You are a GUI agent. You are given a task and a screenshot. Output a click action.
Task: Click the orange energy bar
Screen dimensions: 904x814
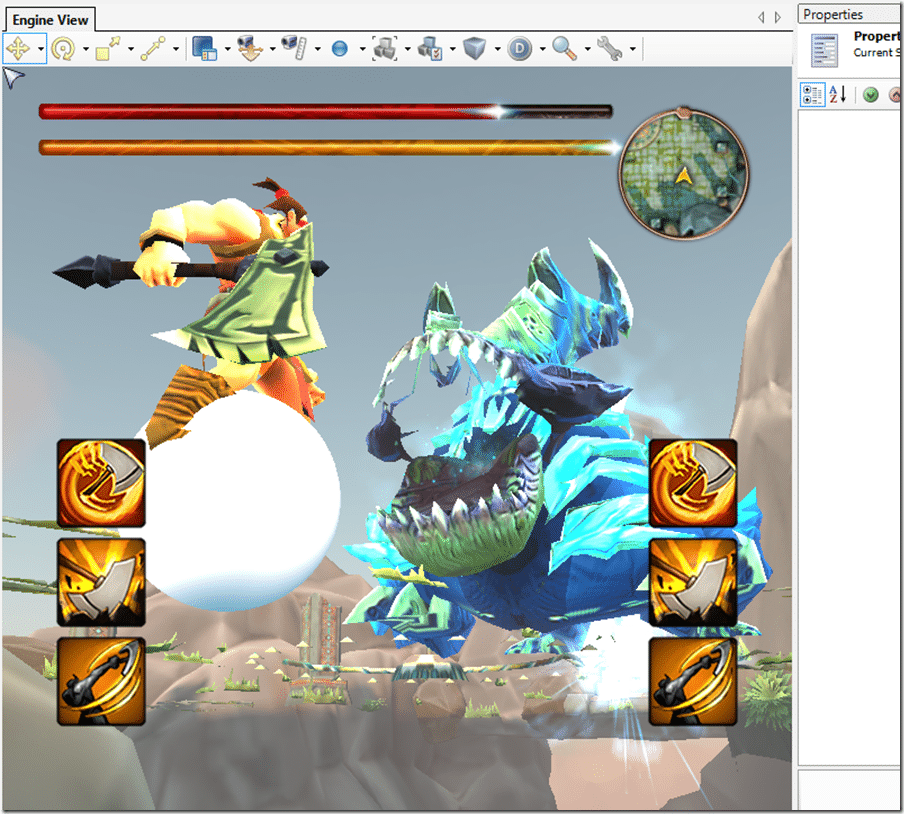tap(327, 148)
